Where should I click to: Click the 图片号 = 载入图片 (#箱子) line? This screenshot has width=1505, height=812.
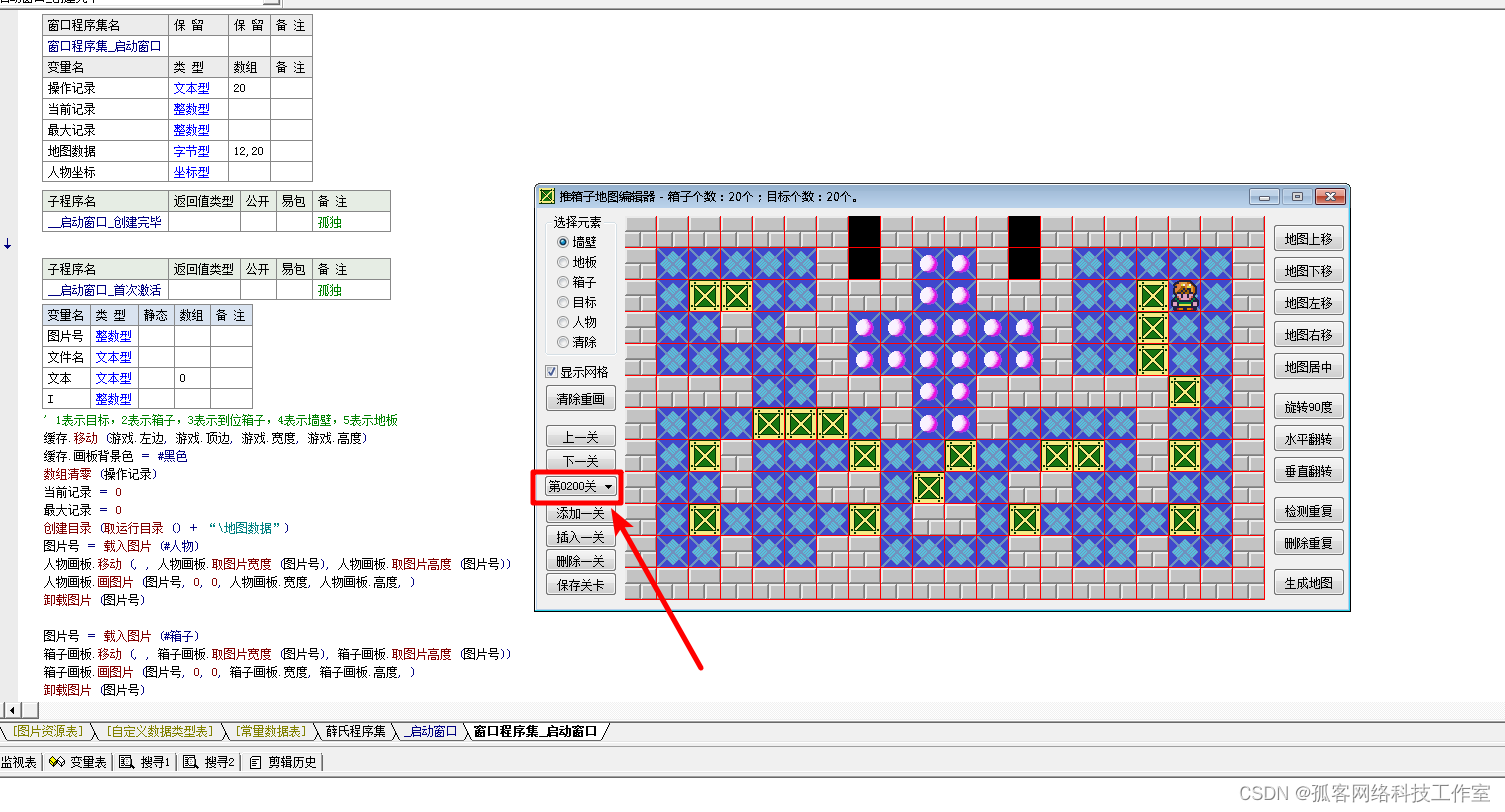121,636
